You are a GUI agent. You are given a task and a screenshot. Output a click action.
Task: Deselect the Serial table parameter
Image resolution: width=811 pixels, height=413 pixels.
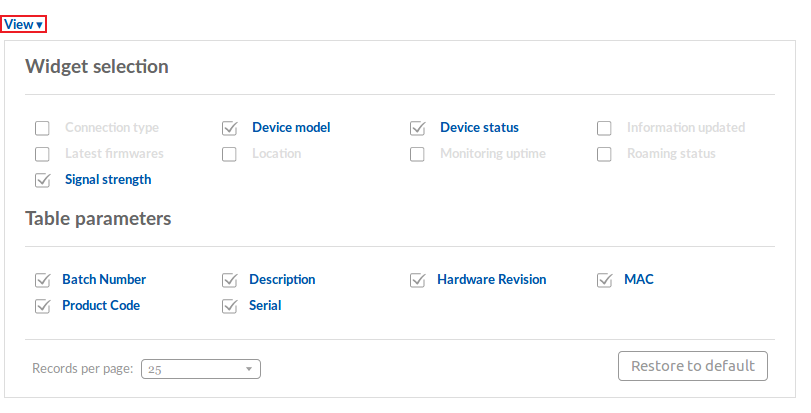tap(230, 306)
